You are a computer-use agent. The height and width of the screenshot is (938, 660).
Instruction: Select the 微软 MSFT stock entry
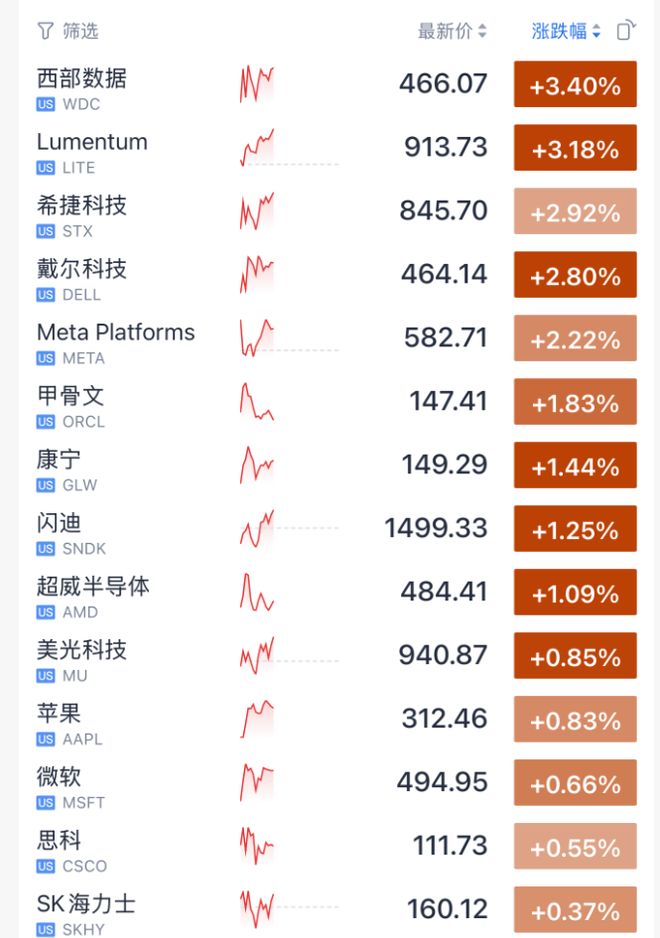point(330,782)
